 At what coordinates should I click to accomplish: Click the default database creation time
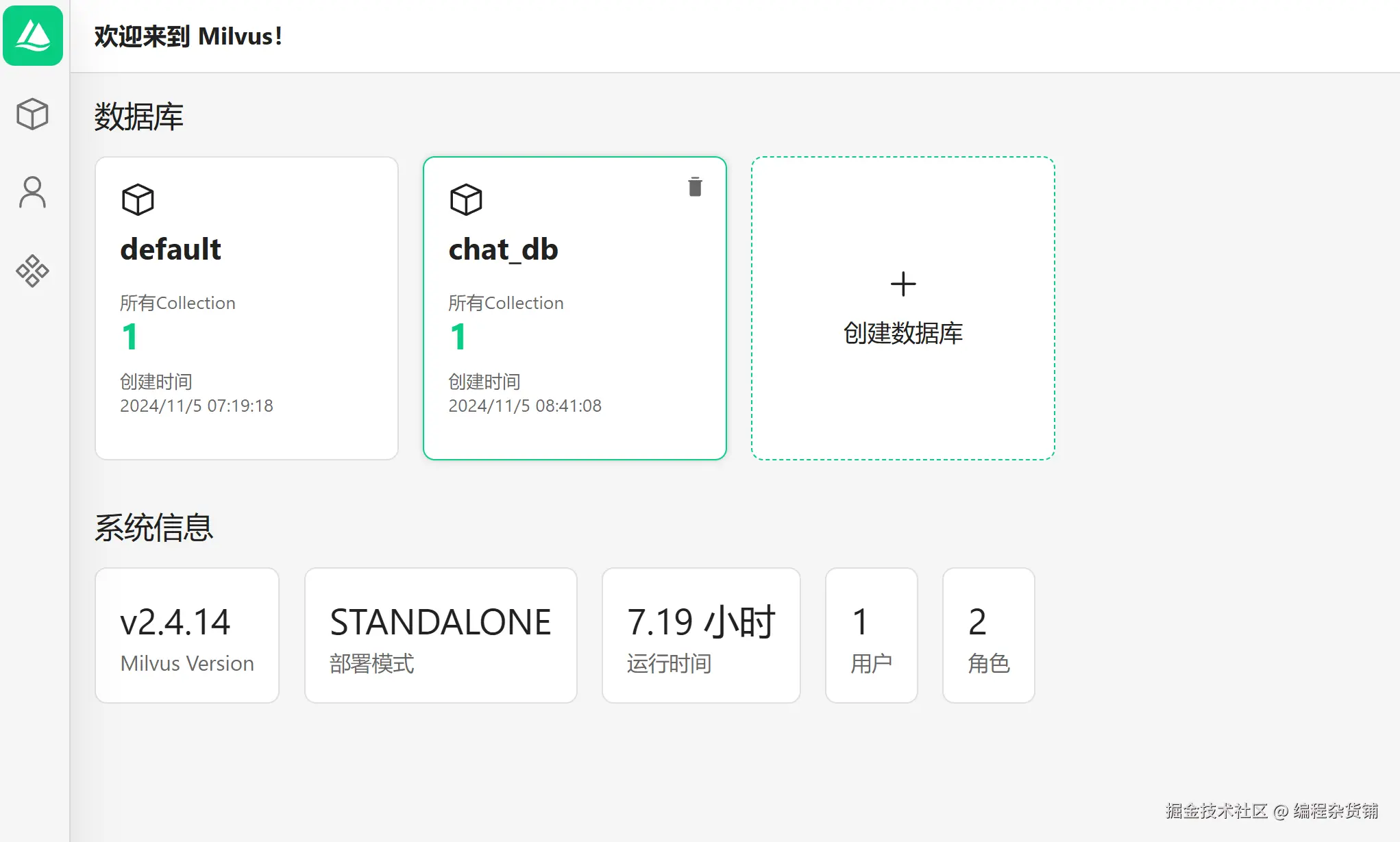(197, 406)
